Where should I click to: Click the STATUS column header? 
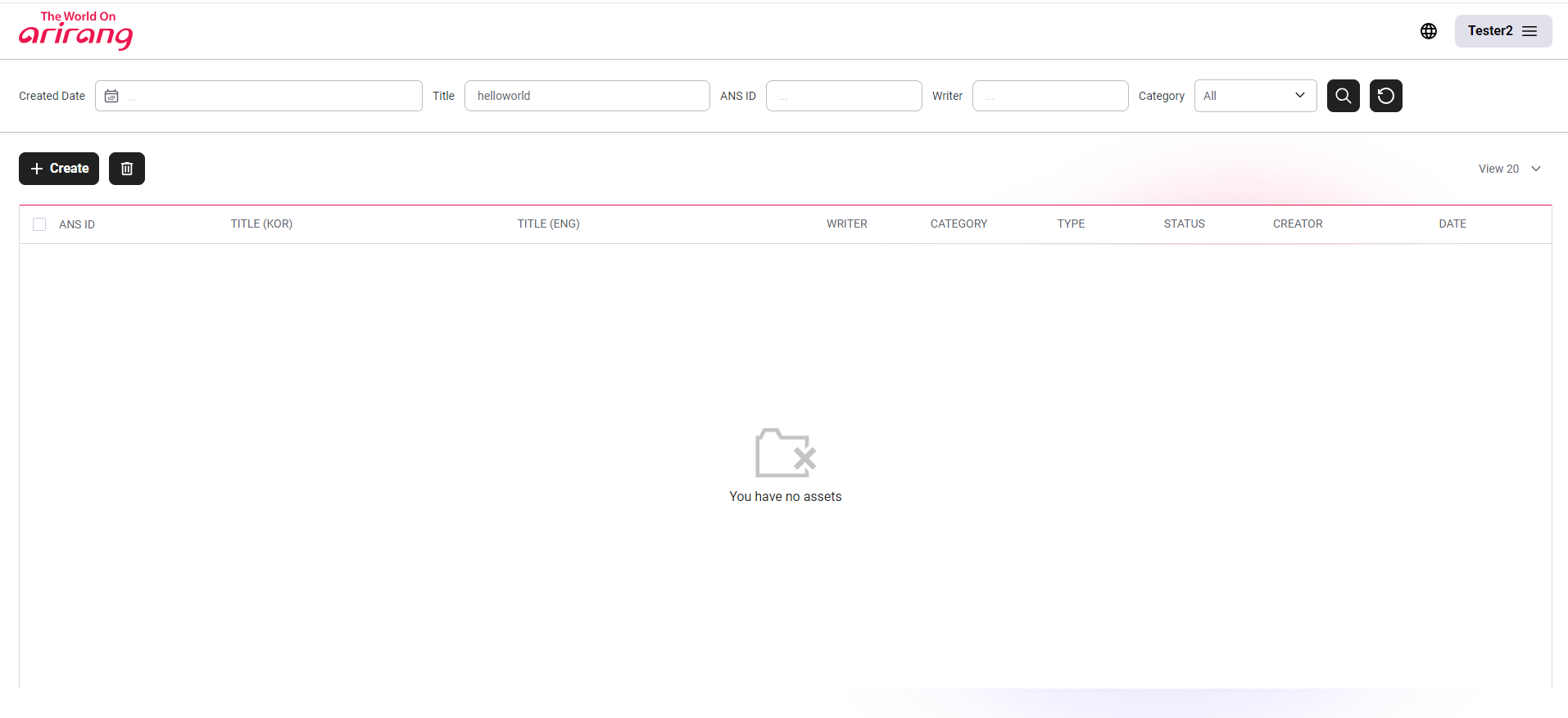pos(1184,224)
